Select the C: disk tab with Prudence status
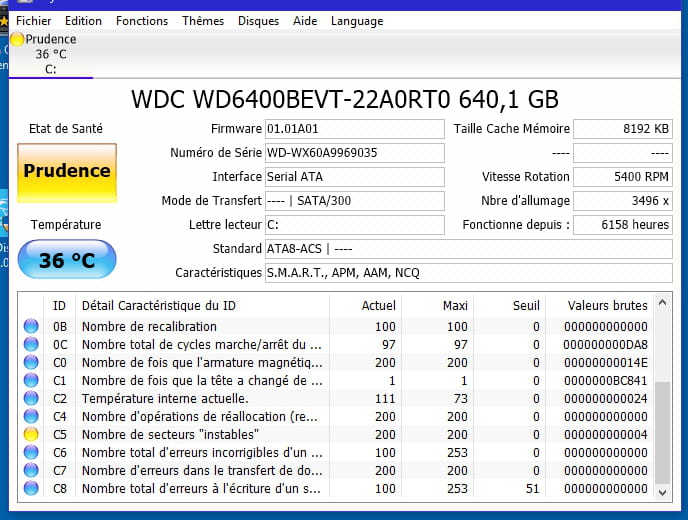Viewport: 688px width, 520px height. 51,54
